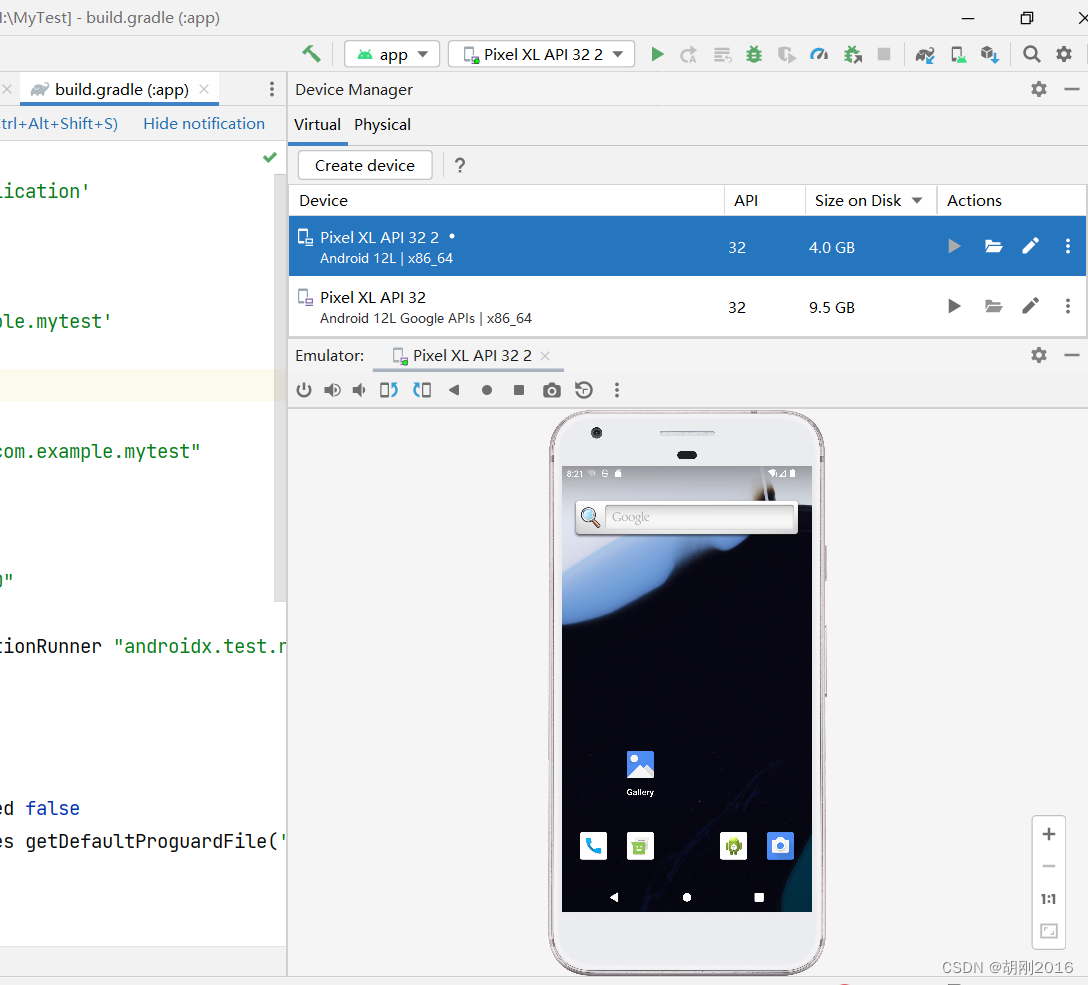Viewport: 1088px width, 985px height.
Task: Set emulator zoom to 1:1 actual size
Action: [1048, 899]
